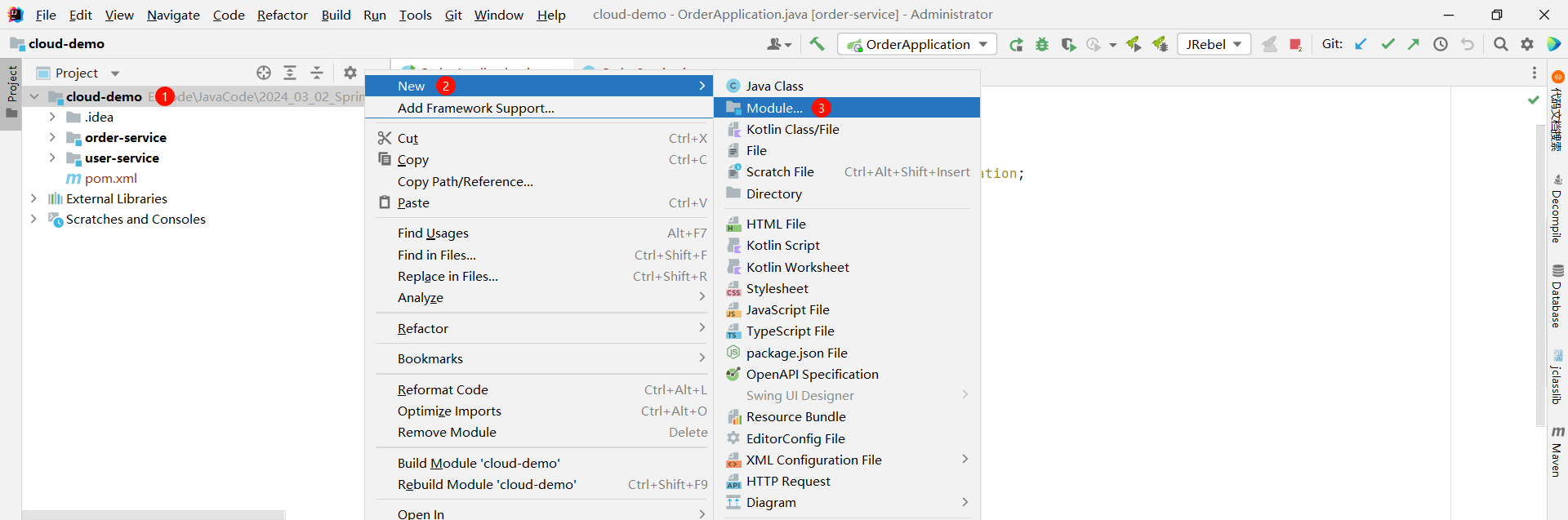Select Java Class in New submenu
Image resolution: width=1568 pixels, height=520 pixels.
coord(847,86)
